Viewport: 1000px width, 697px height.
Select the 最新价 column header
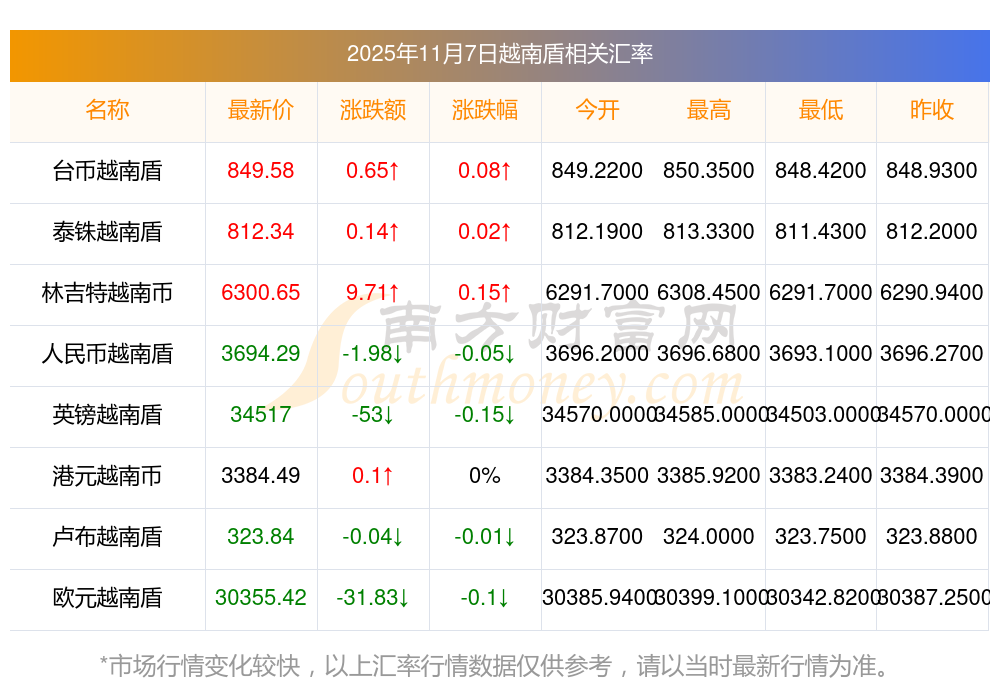pos(261,110)
